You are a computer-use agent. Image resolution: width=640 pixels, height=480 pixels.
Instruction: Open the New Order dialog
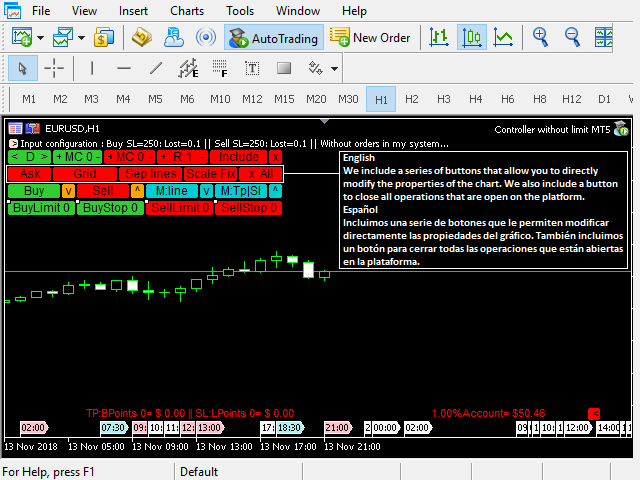coord(370,38)
